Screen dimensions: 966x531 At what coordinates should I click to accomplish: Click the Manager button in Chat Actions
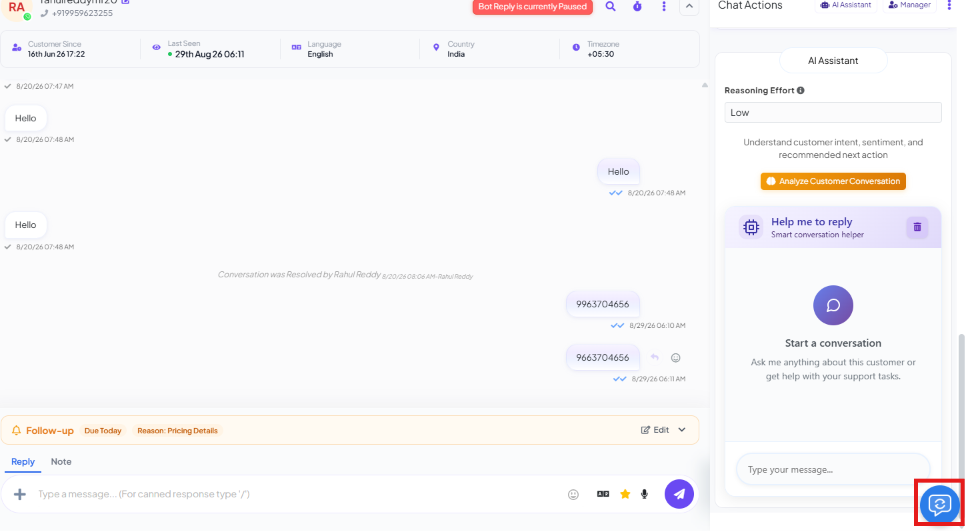click(x=909, y=5)
